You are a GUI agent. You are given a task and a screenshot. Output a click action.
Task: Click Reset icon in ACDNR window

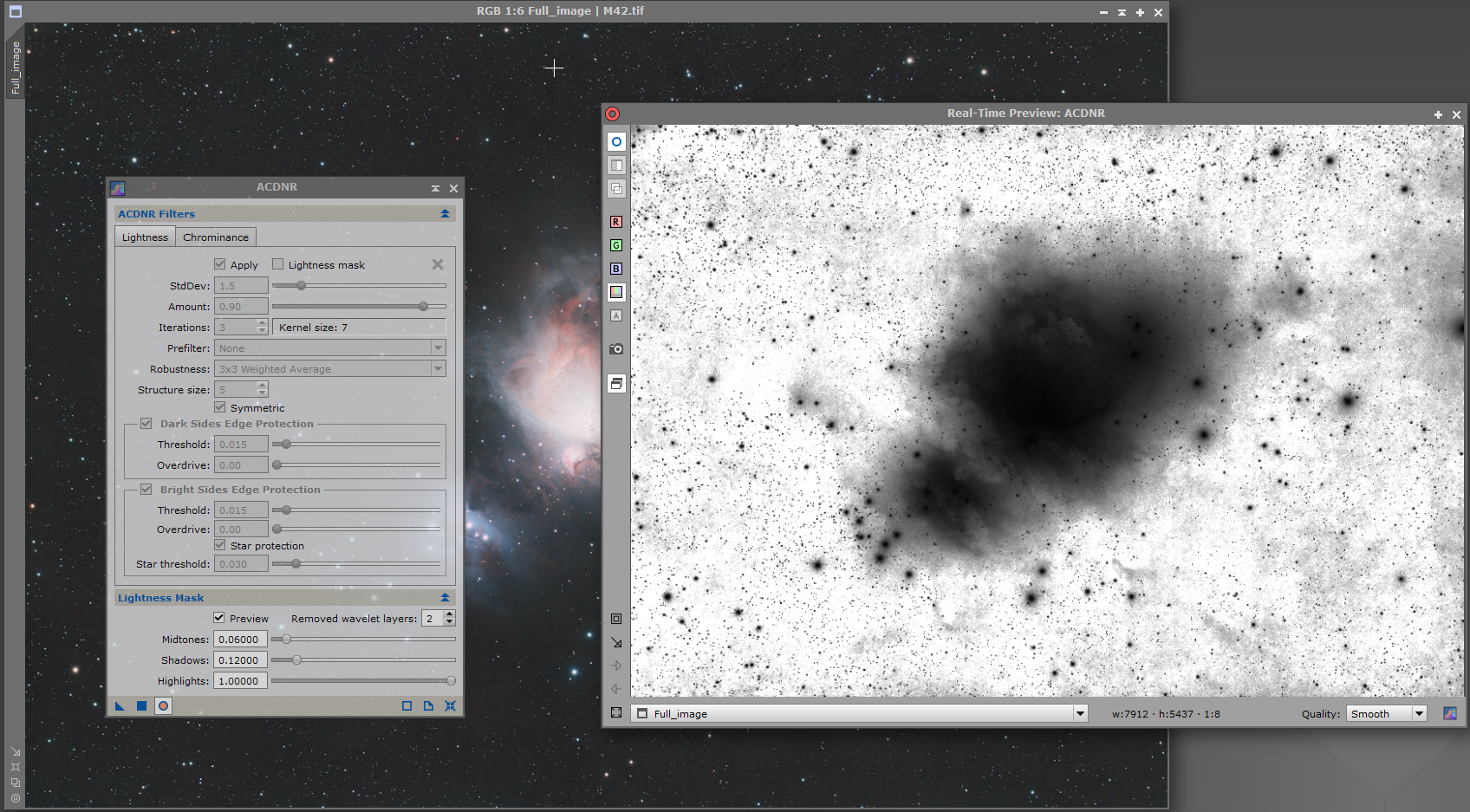[450, 706]
